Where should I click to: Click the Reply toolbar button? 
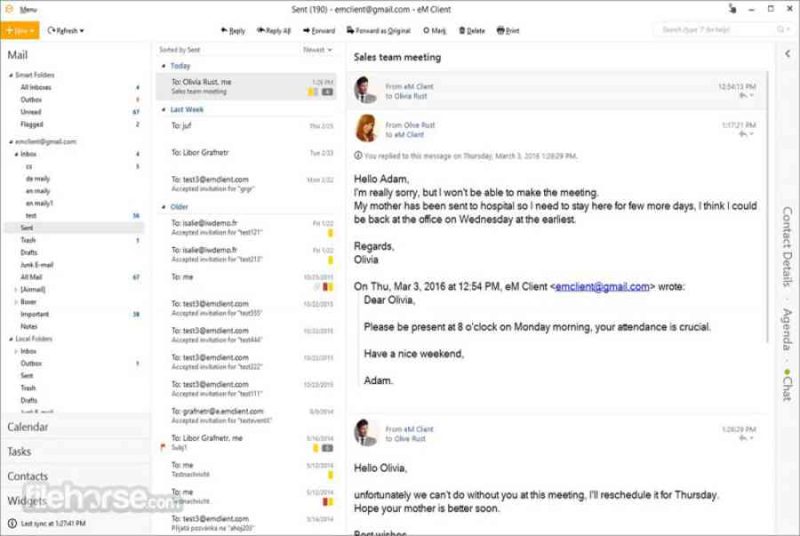(x=233, y=31)
